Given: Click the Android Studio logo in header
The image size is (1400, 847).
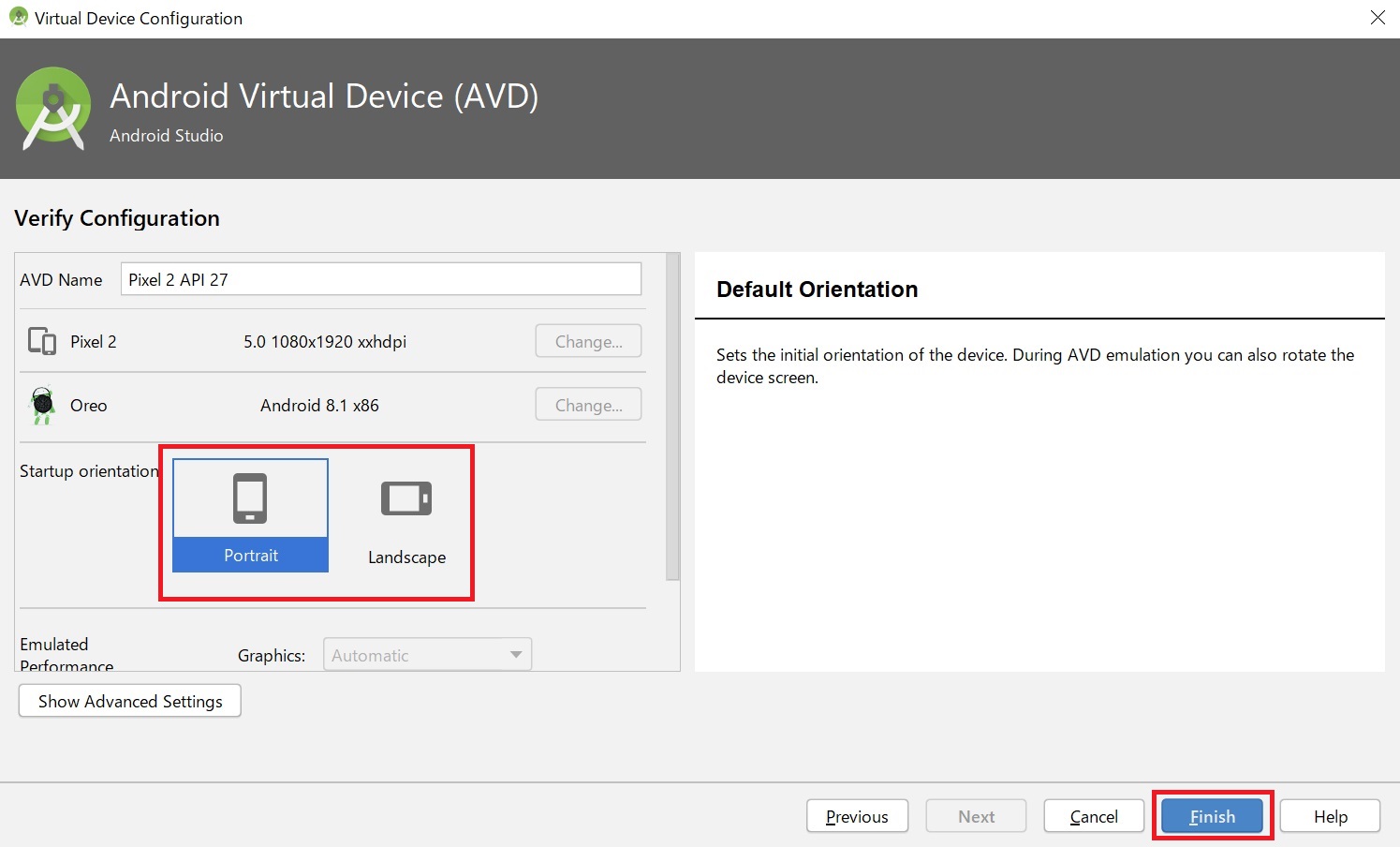Looking at the screenshot, I should click(x=53, y=109).
